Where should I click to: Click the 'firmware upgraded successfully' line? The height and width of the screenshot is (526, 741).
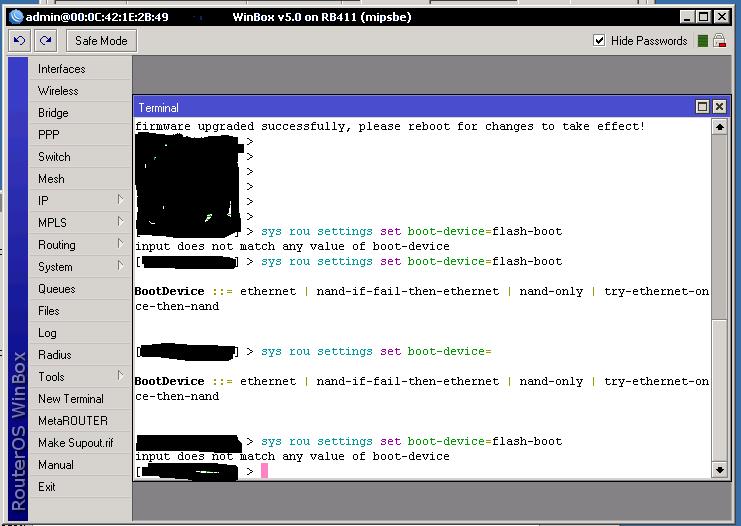click(390, 127)
